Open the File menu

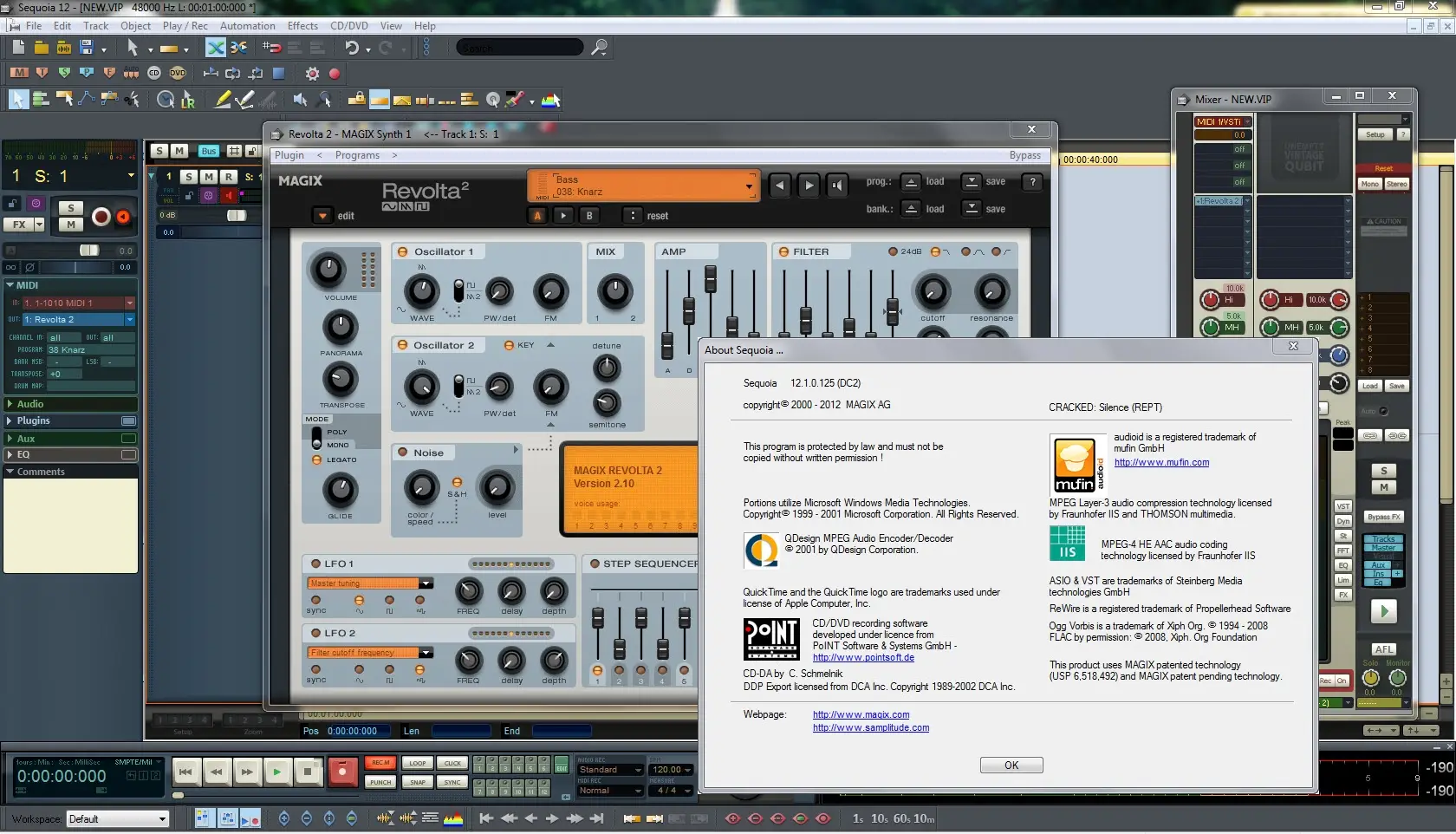click(34, 26)
